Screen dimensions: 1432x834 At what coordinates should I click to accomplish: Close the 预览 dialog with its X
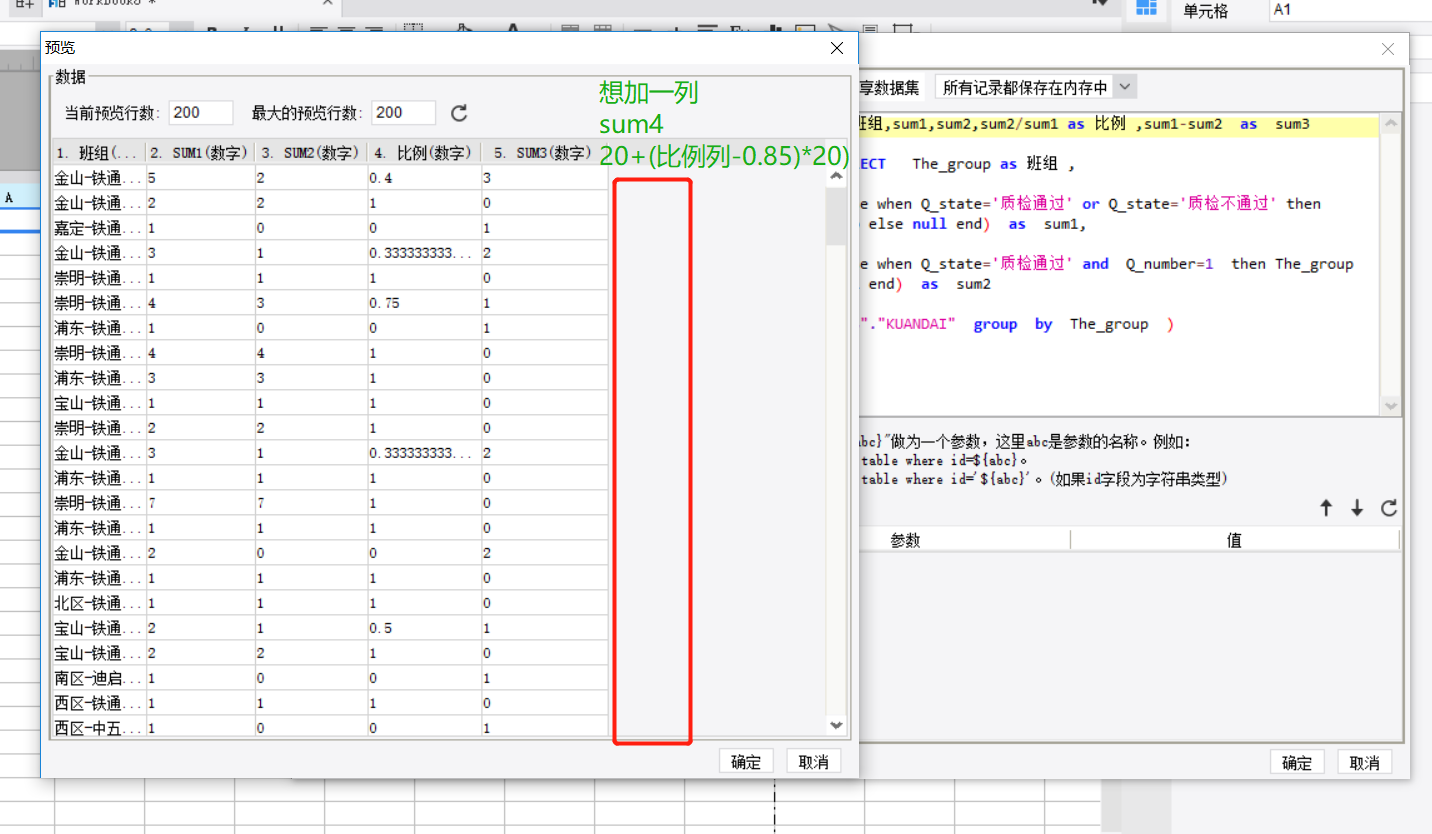point(837,48)
